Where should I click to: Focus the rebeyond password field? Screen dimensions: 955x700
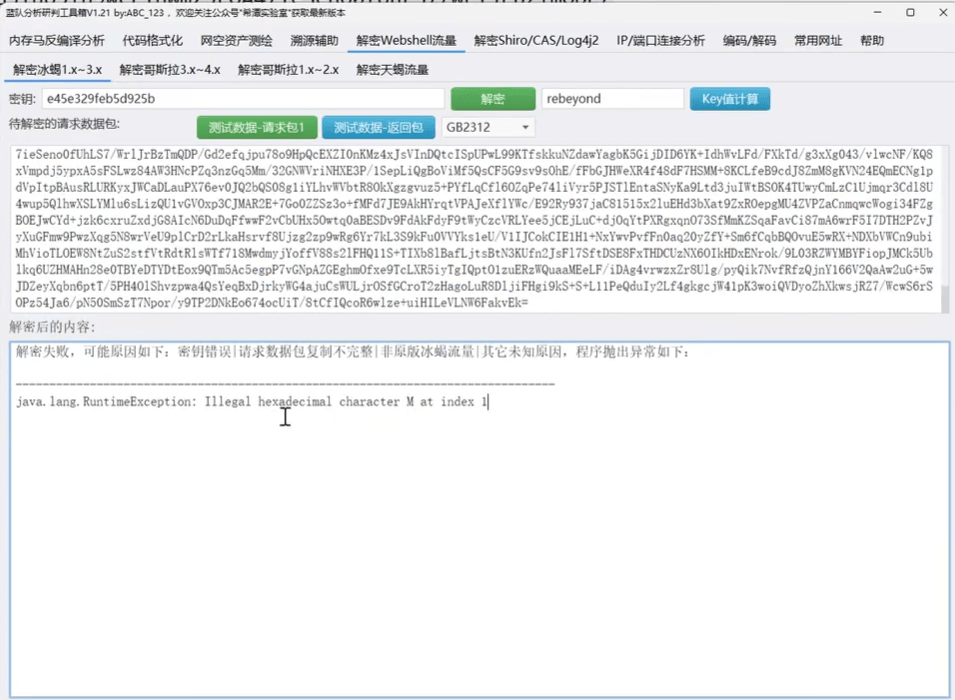[612, 99]
